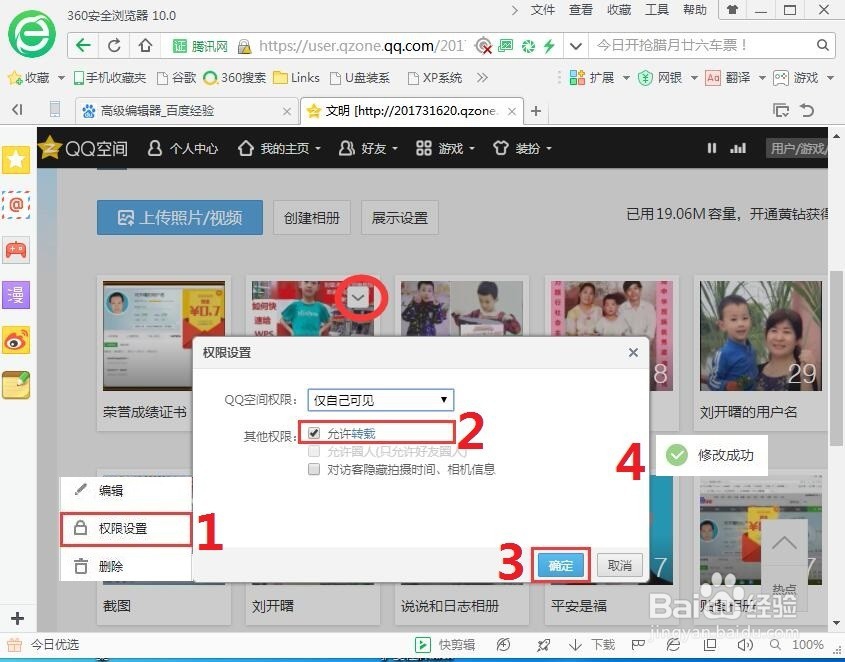Click the 100% zoom control in the status bar
The image size is (845, 662).
pos(808,645)
